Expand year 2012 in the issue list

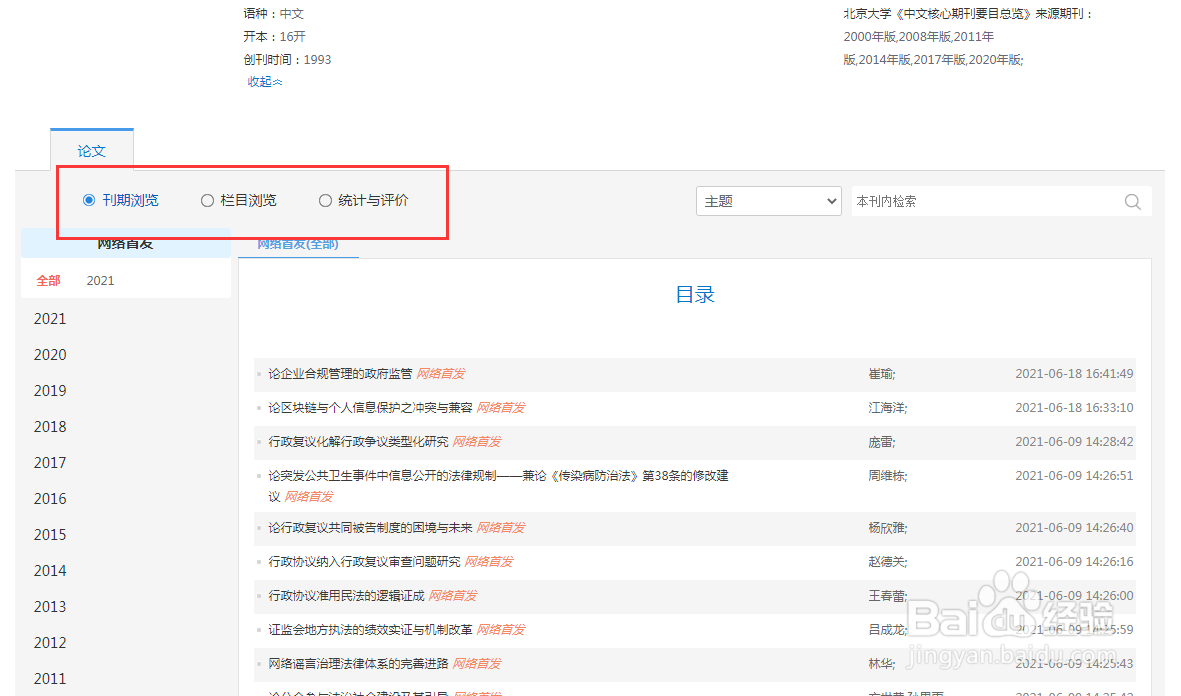50,643
